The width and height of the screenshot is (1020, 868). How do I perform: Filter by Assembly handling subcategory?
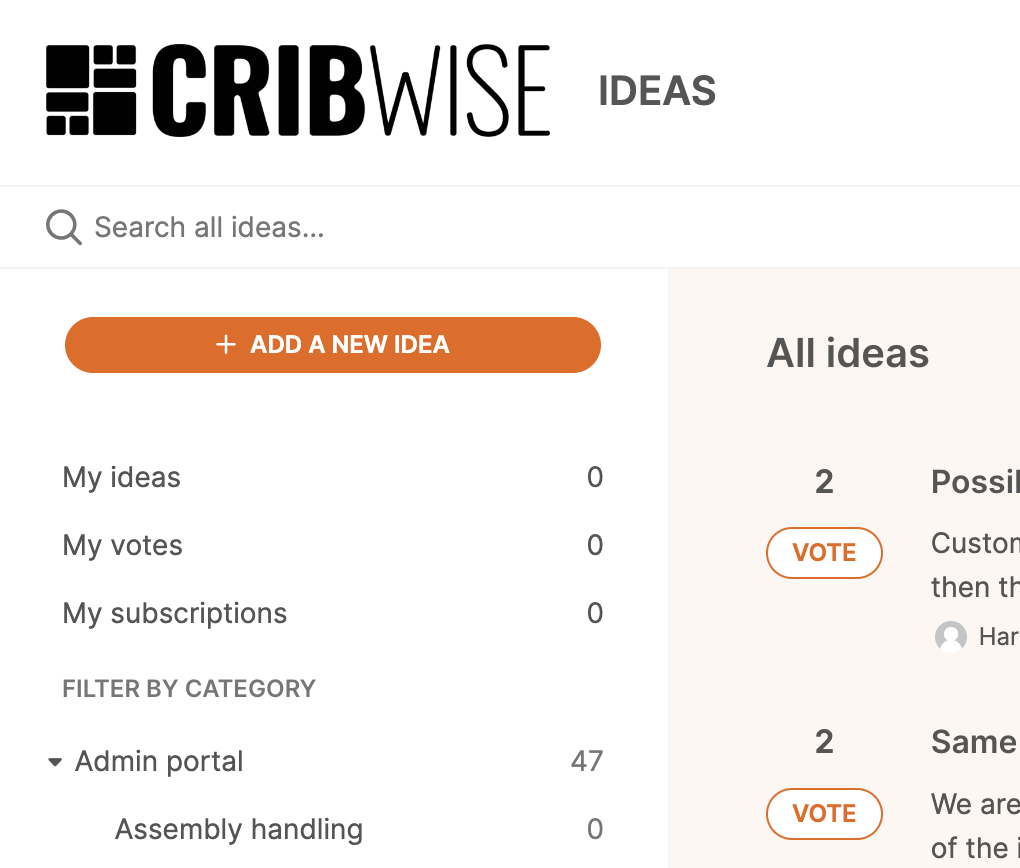pyautogui.click(x=239, y=829)
